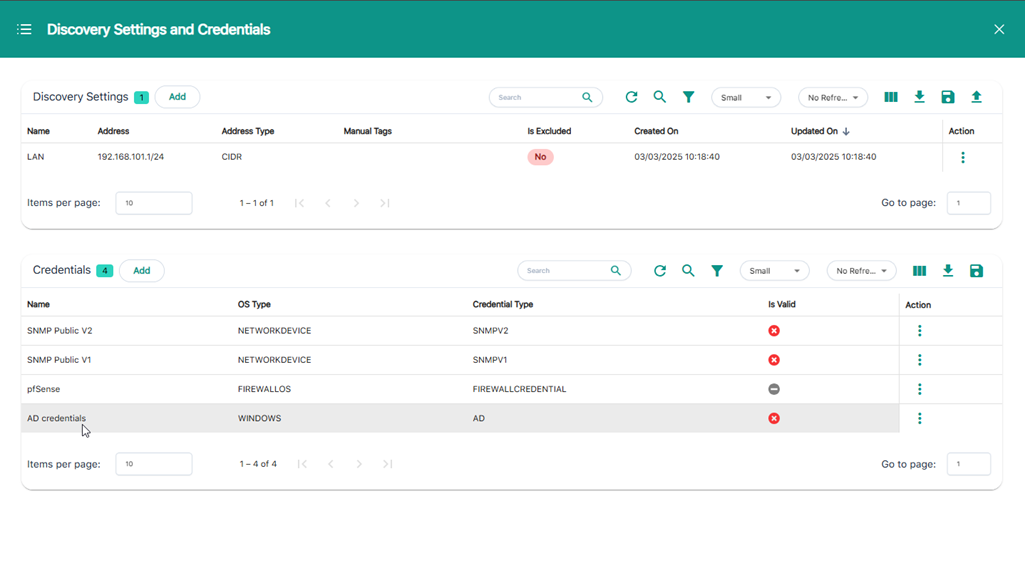This screenshot has height=578, width=1025.
Task: Open the Small size dropdown in Credentials
Action: (774, 271)
